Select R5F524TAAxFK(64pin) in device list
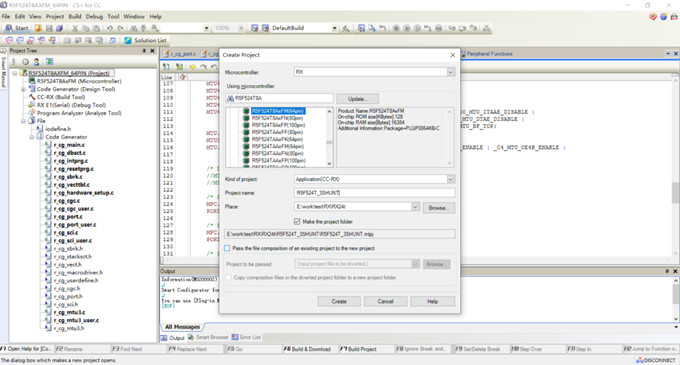 pyautogui.click(x=278, y=139)
